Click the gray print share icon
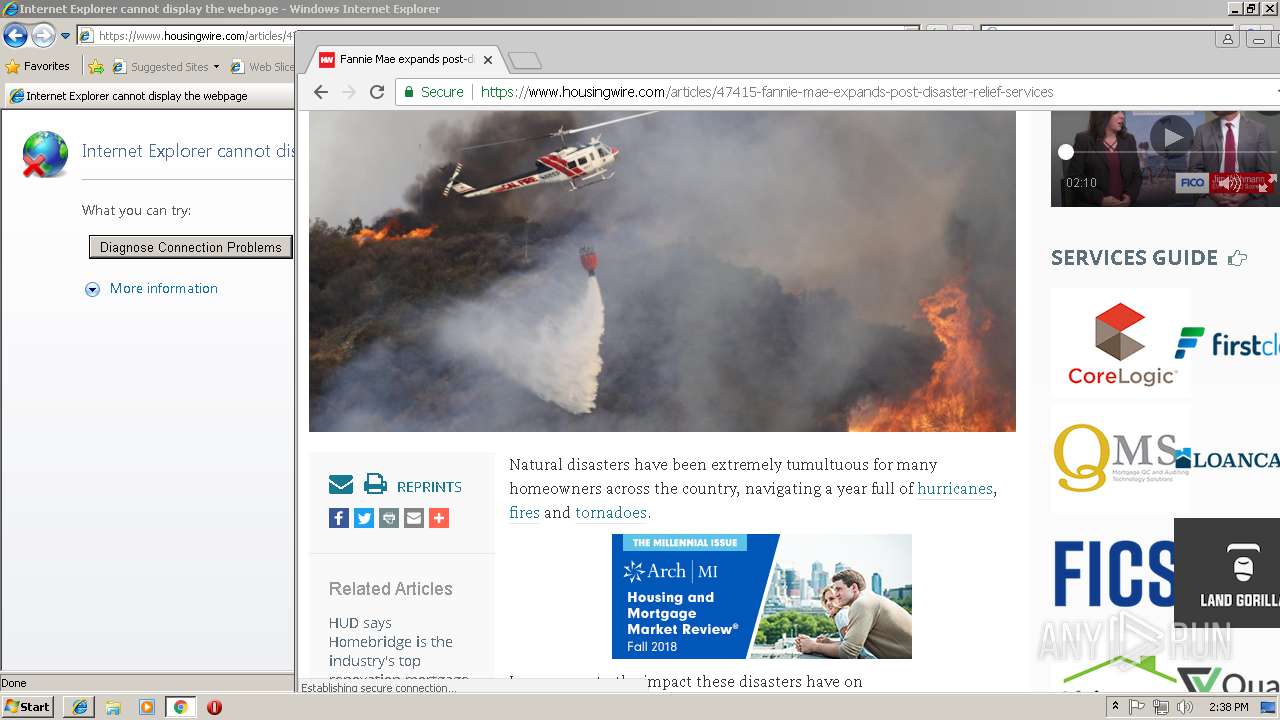Image resolution: width=1280 pixels, height=720 pixels. pyautogui.click(x=389, y=518)
